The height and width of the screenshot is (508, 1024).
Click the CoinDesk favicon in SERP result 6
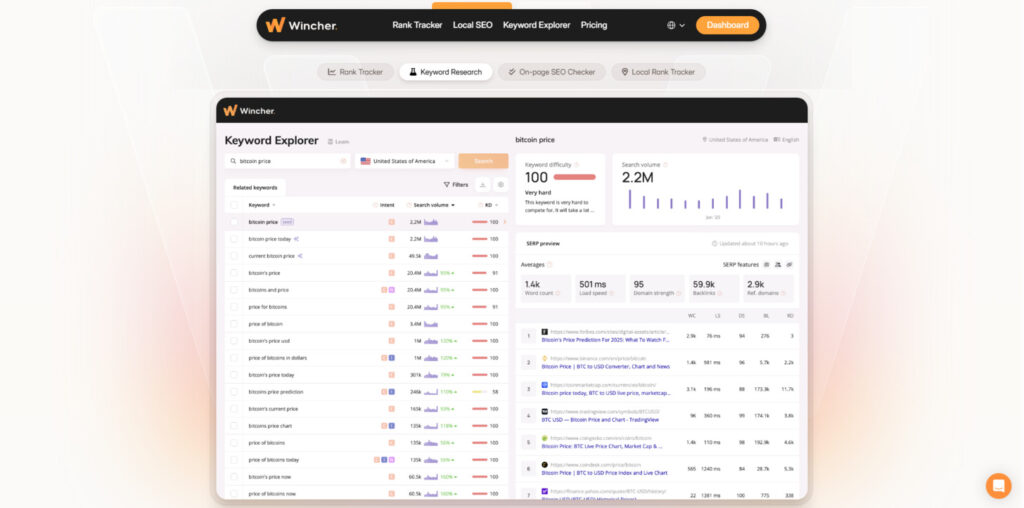[545, 465]
